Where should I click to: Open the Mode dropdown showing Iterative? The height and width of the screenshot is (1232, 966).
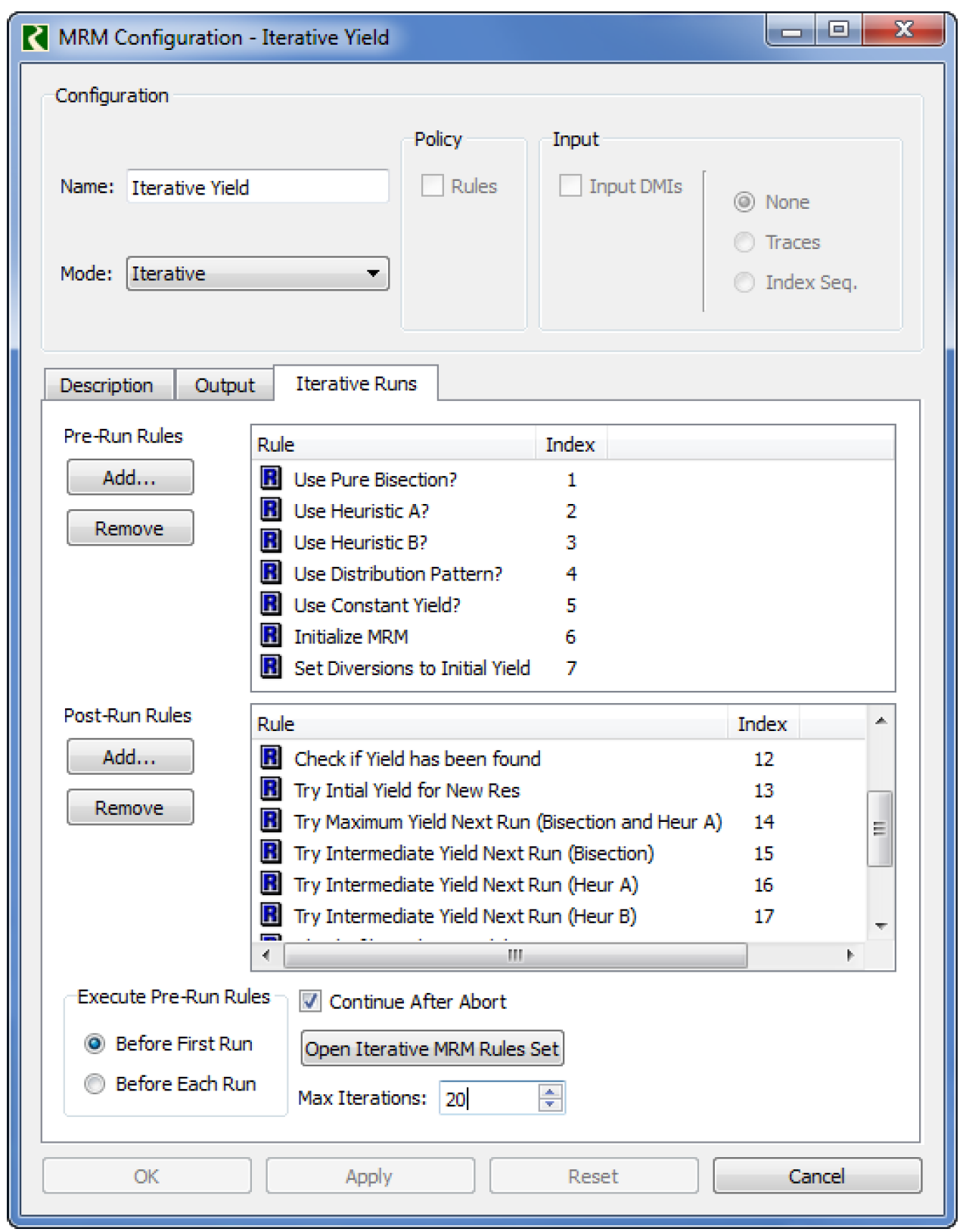pyautogui.click(x=257, y=273)
